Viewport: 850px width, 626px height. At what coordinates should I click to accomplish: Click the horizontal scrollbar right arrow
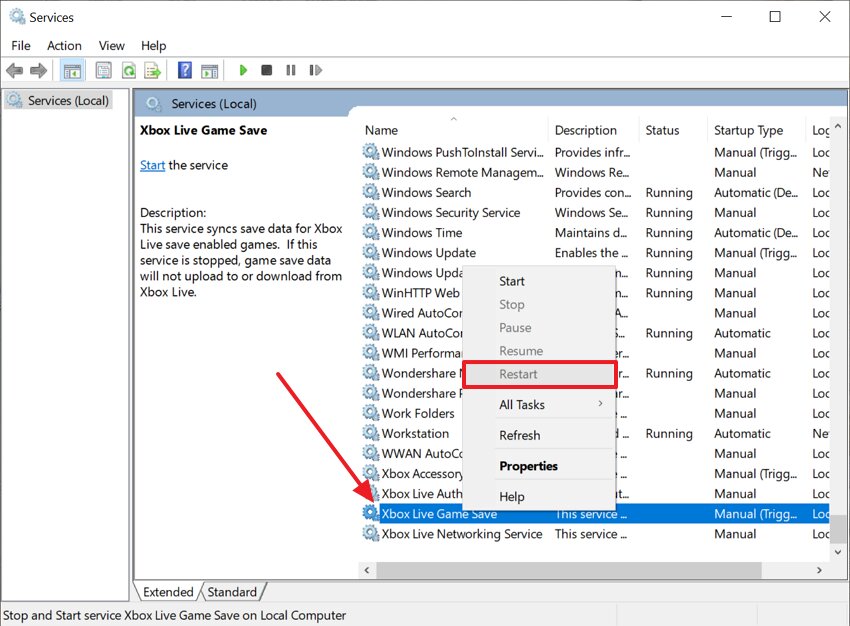point(819,570)
